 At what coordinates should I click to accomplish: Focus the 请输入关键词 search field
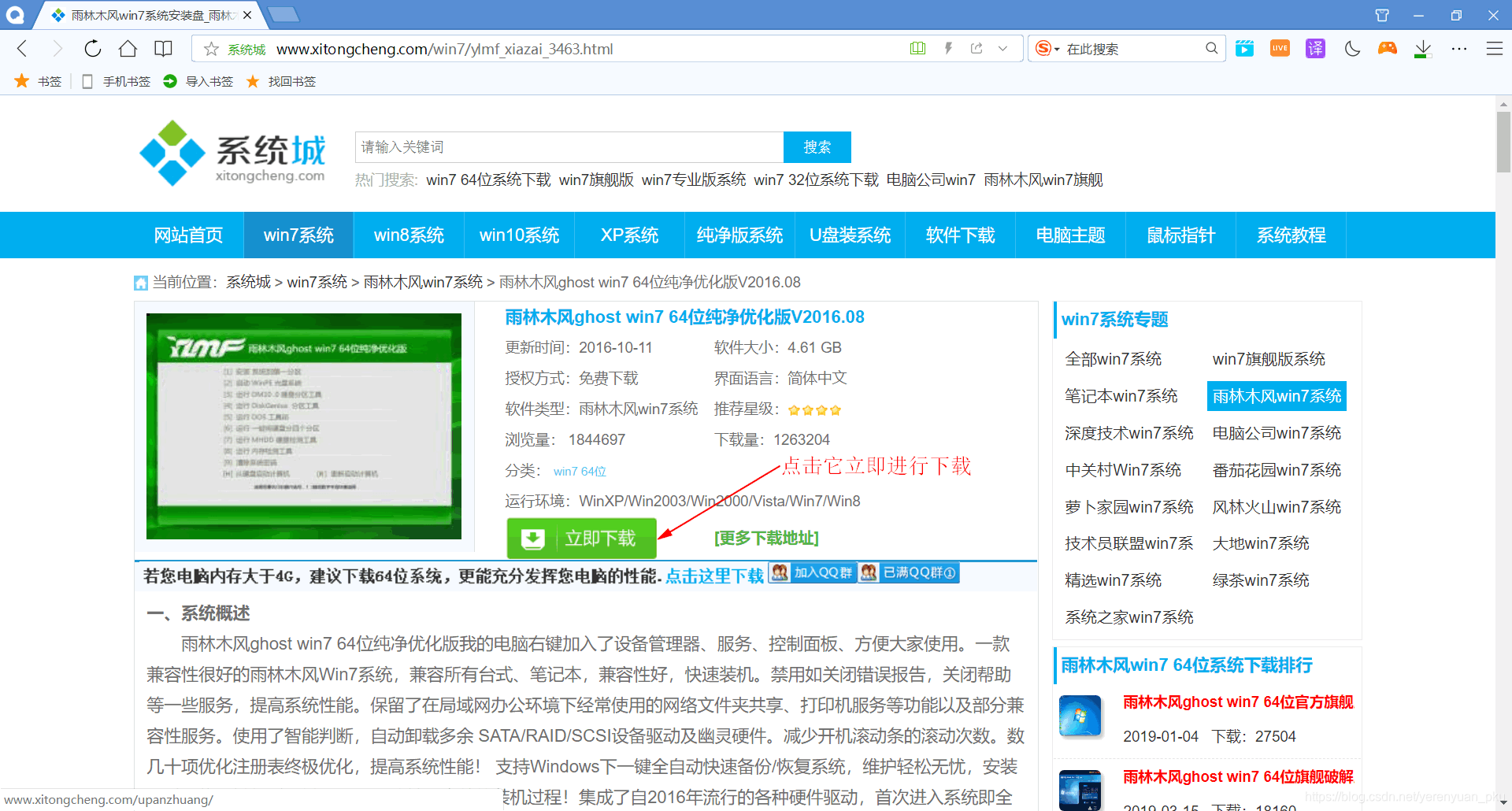(x=569, y=147)
